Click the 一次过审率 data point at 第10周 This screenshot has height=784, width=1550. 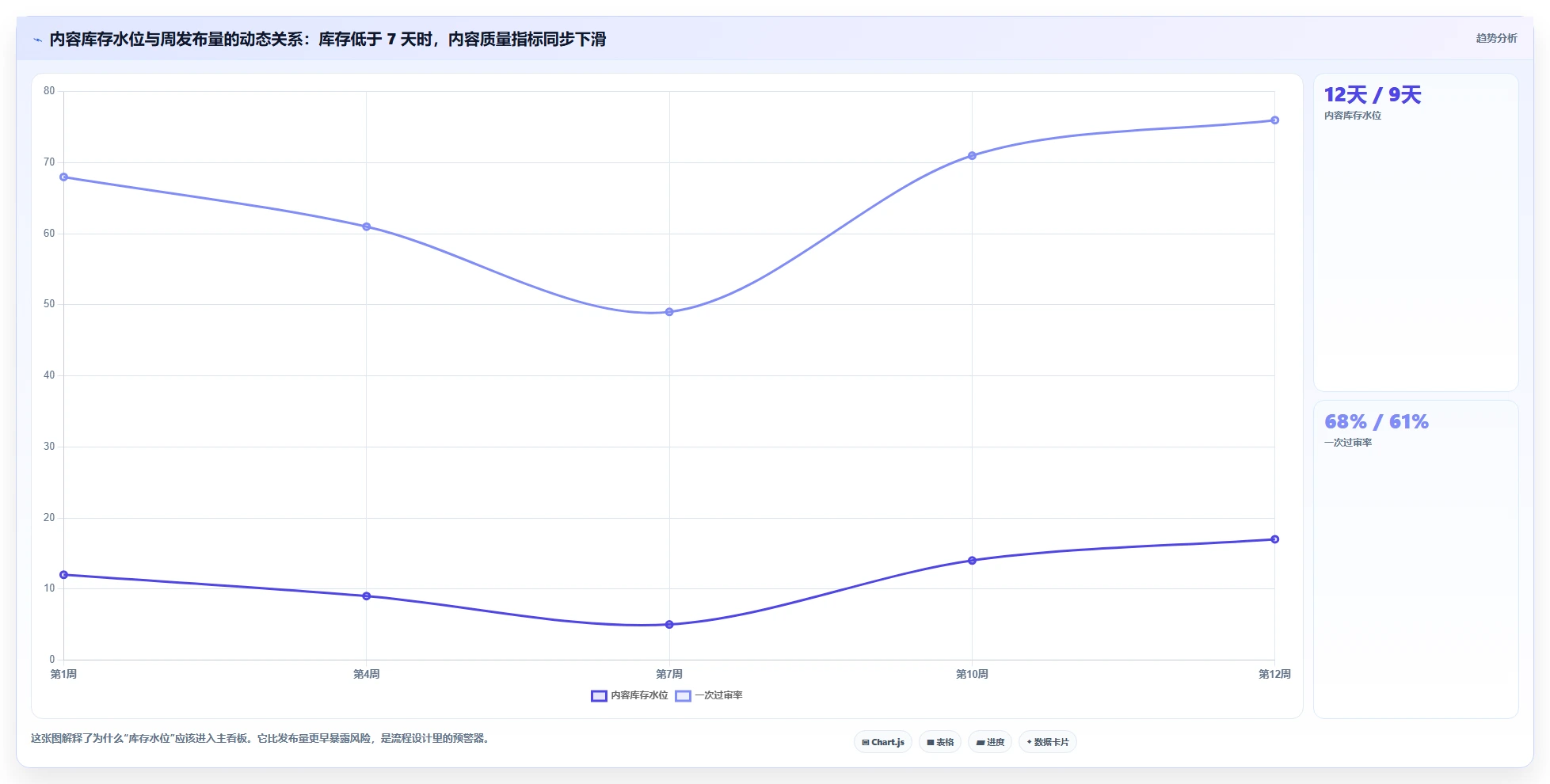(972, 156)
